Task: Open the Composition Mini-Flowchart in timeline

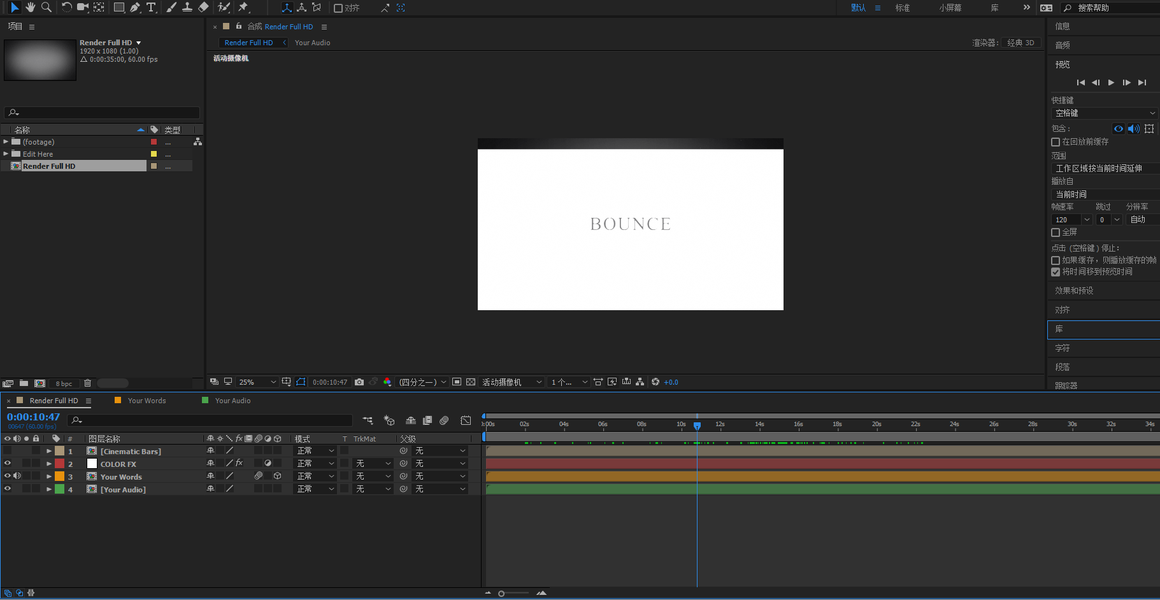Action: point(368,420)
